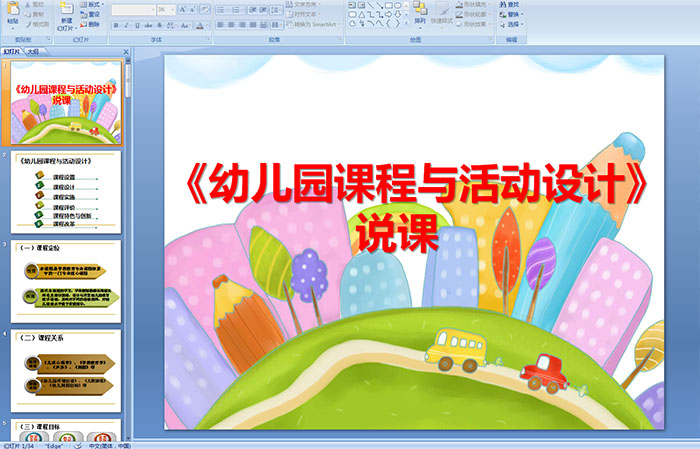Click the Copy (复制) icon
Image resolution: width=700 pixels, height=449 pixels.
28,14
